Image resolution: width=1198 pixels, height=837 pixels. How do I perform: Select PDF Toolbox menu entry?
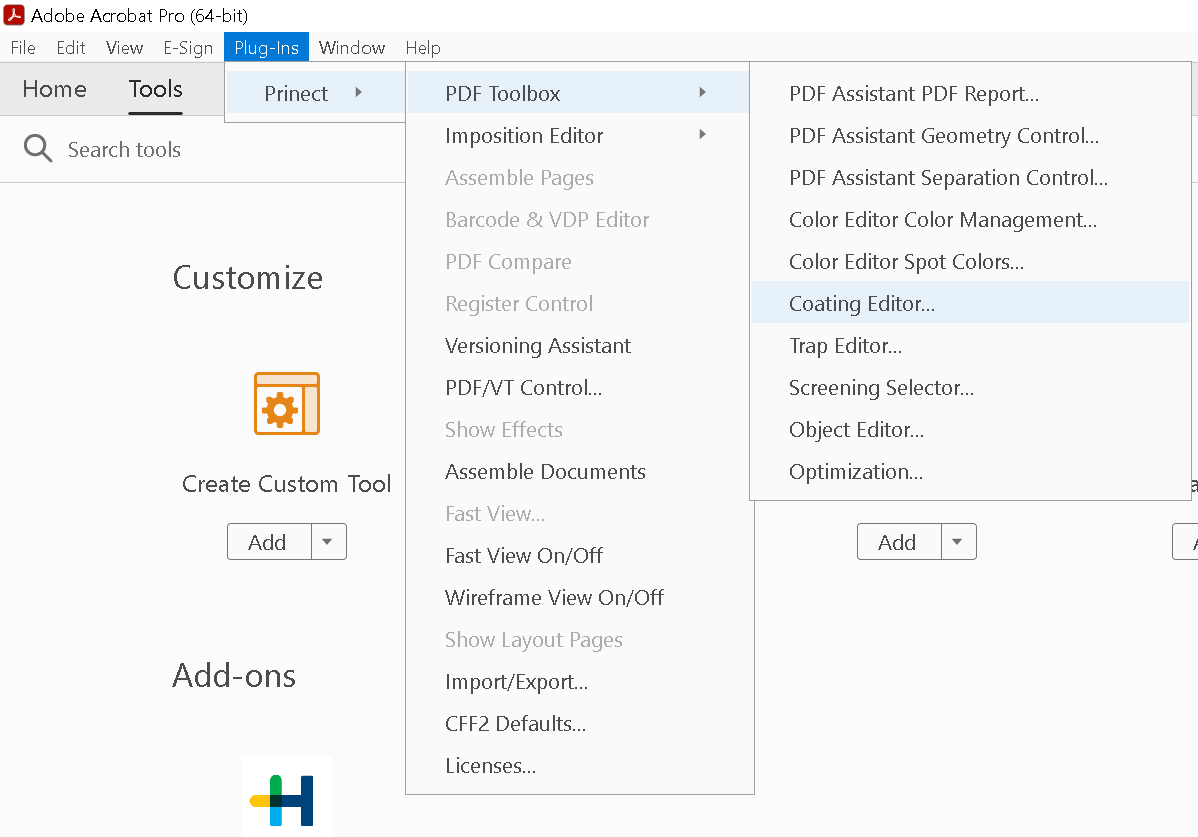pos(578,93)
